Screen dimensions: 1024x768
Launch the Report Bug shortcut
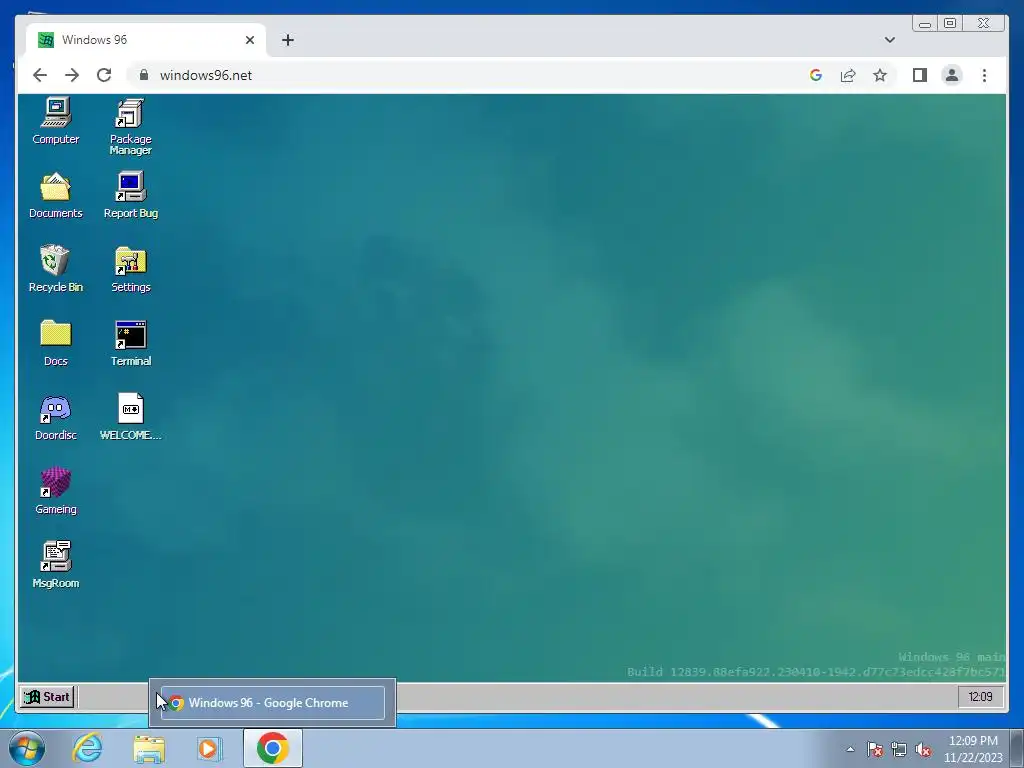coord(131,195)
